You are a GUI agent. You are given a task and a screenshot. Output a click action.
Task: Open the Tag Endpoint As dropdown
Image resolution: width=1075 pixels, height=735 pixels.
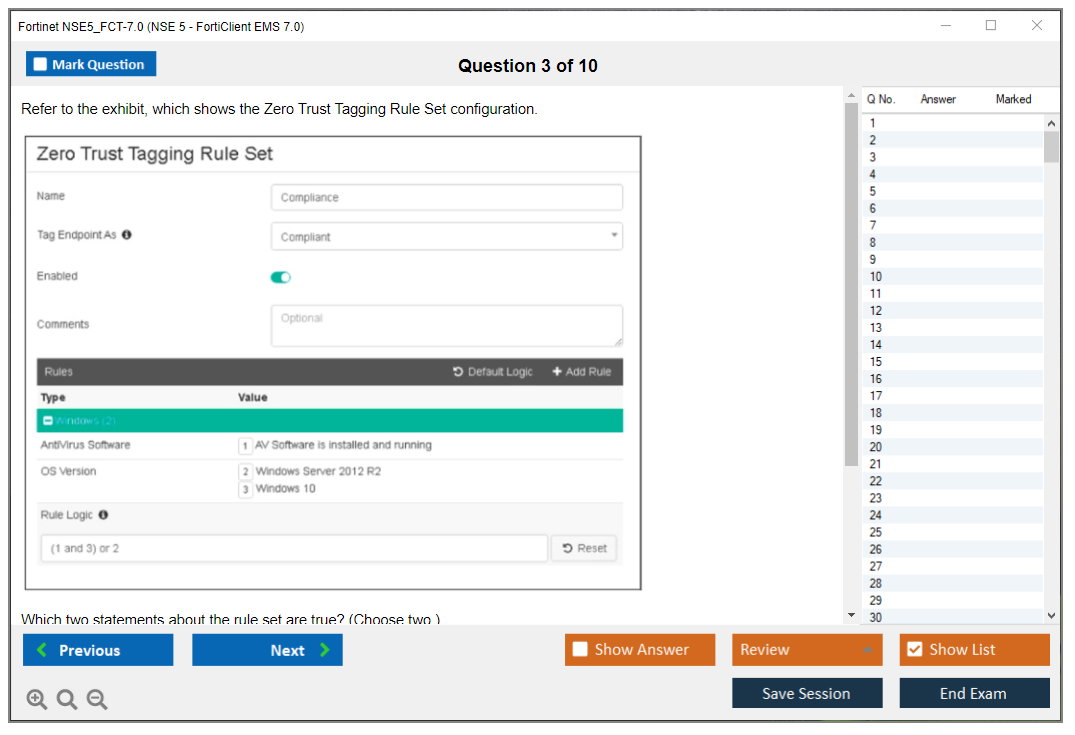point(446,237)
